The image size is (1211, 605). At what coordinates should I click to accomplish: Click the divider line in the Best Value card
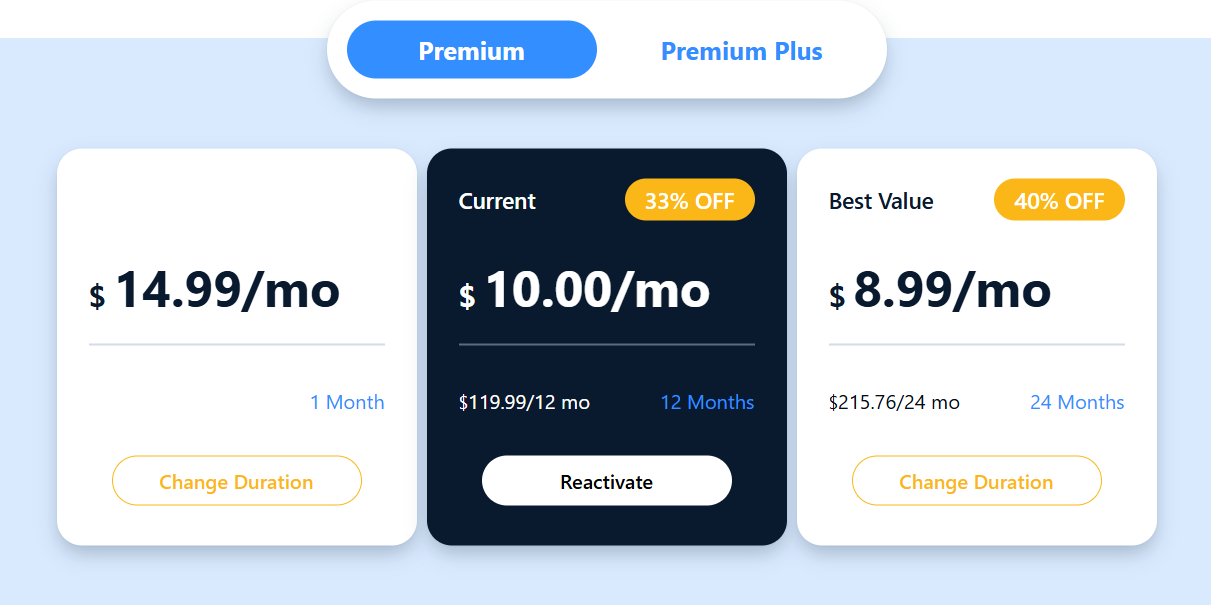click(977, 344)
